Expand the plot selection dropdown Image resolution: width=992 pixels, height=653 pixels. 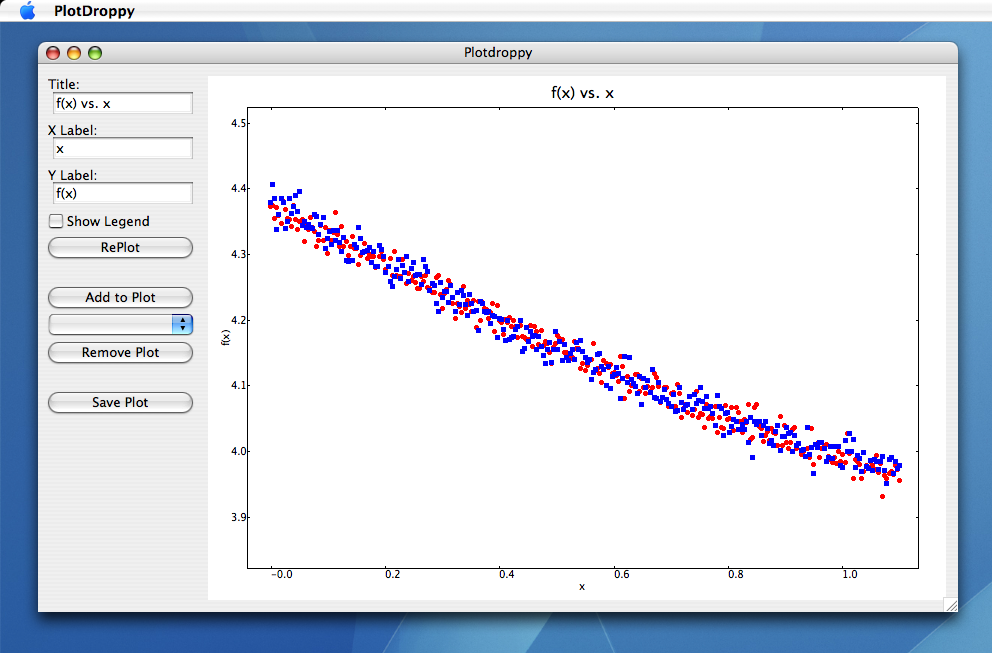[182, 324]
